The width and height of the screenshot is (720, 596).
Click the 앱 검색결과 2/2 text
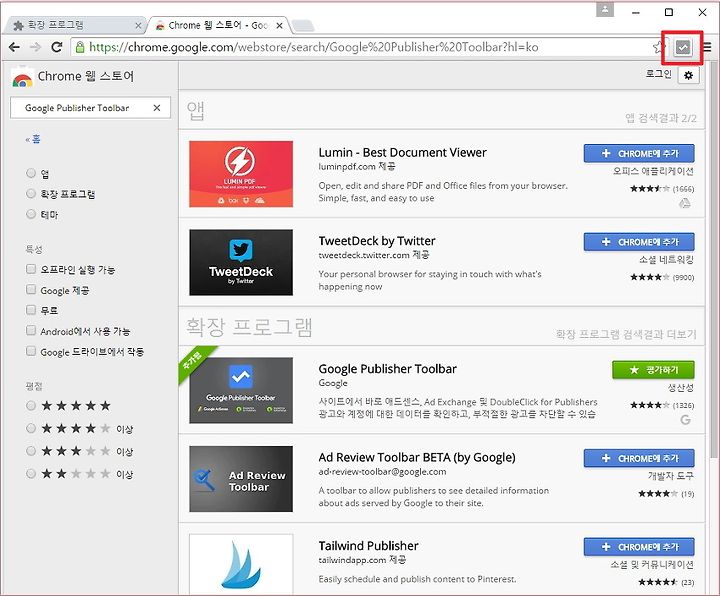coord(661,118)
